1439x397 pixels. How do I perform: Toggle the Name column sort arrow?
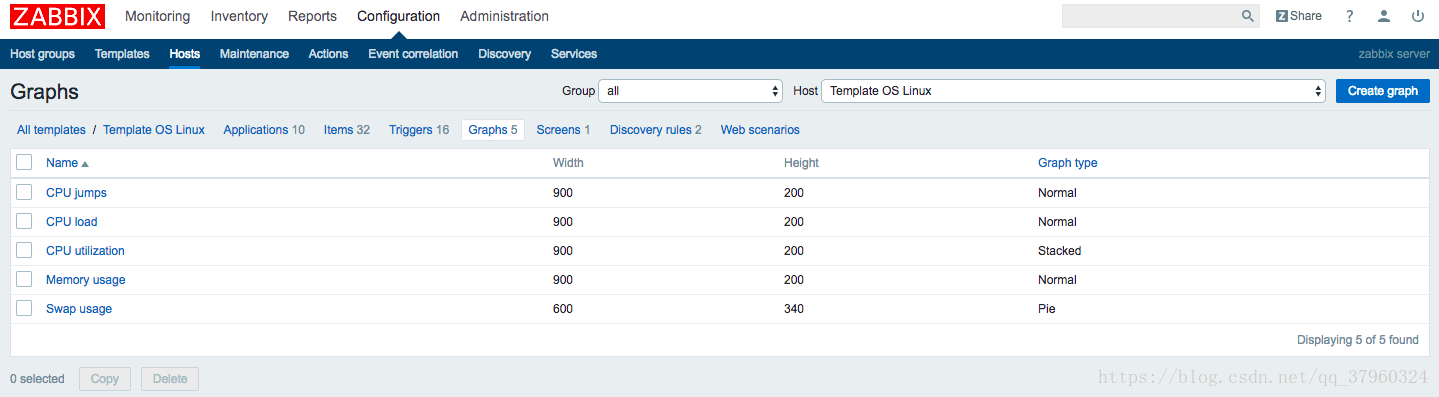(85, 163)
